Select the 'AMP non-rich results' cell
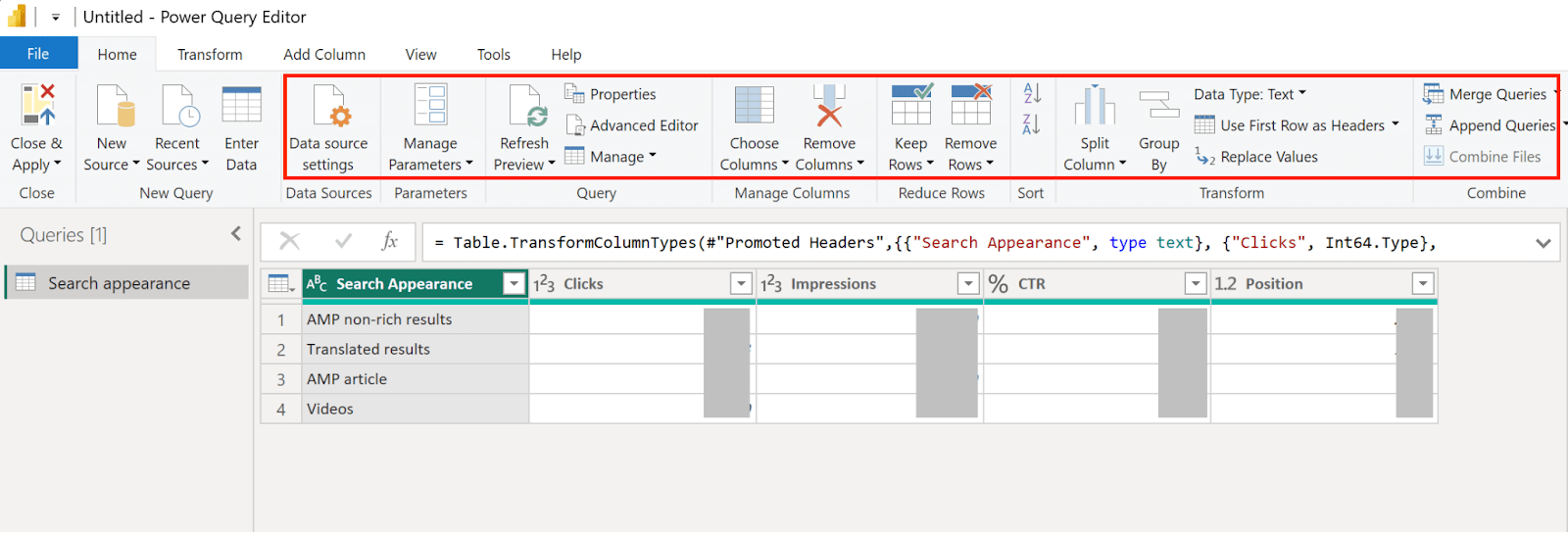Viewport: 1568px width, 533px height. (x=416, y=319)
